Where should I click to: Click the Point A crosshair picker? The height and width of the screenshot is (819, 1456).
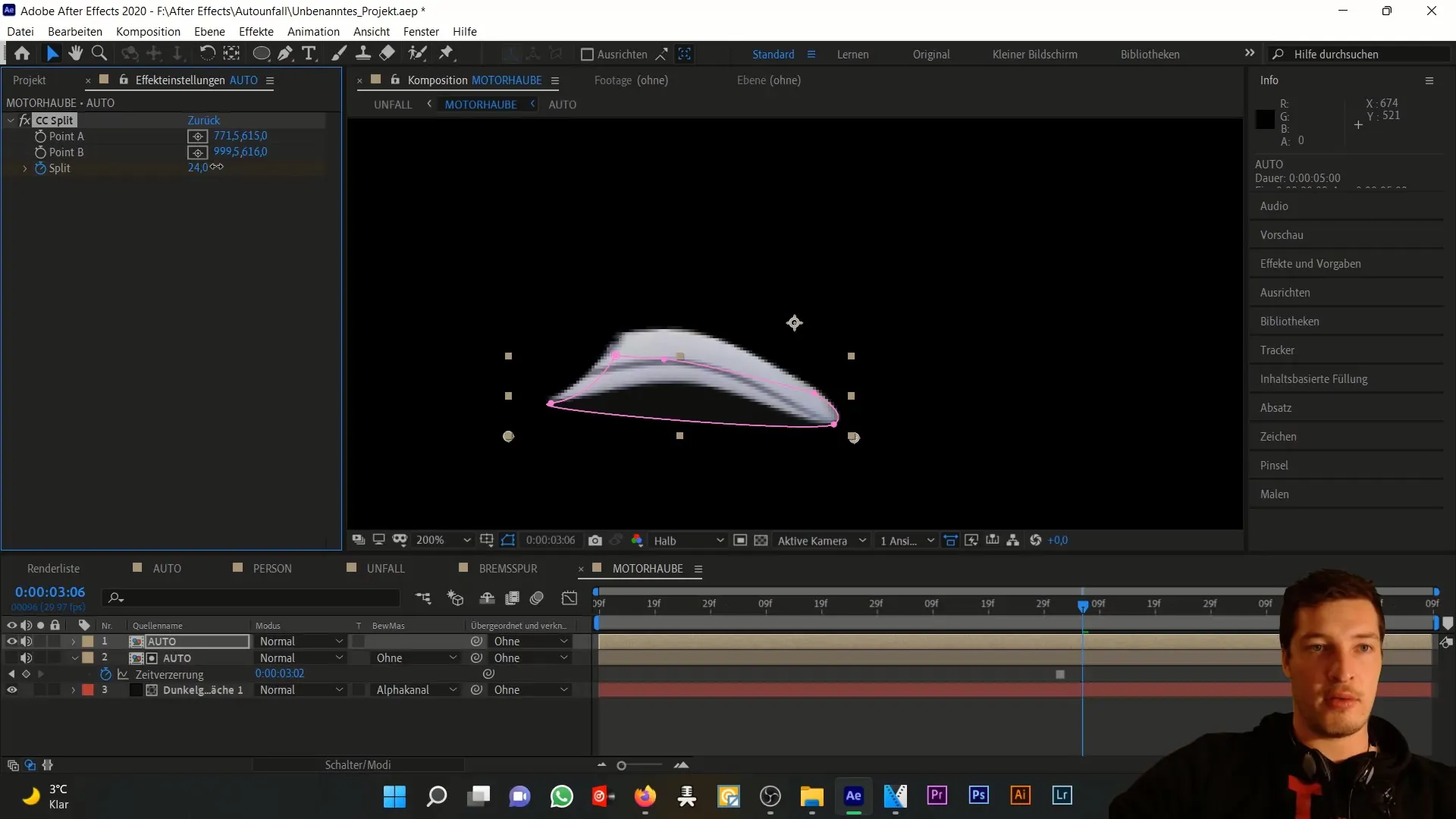(197, 136)
